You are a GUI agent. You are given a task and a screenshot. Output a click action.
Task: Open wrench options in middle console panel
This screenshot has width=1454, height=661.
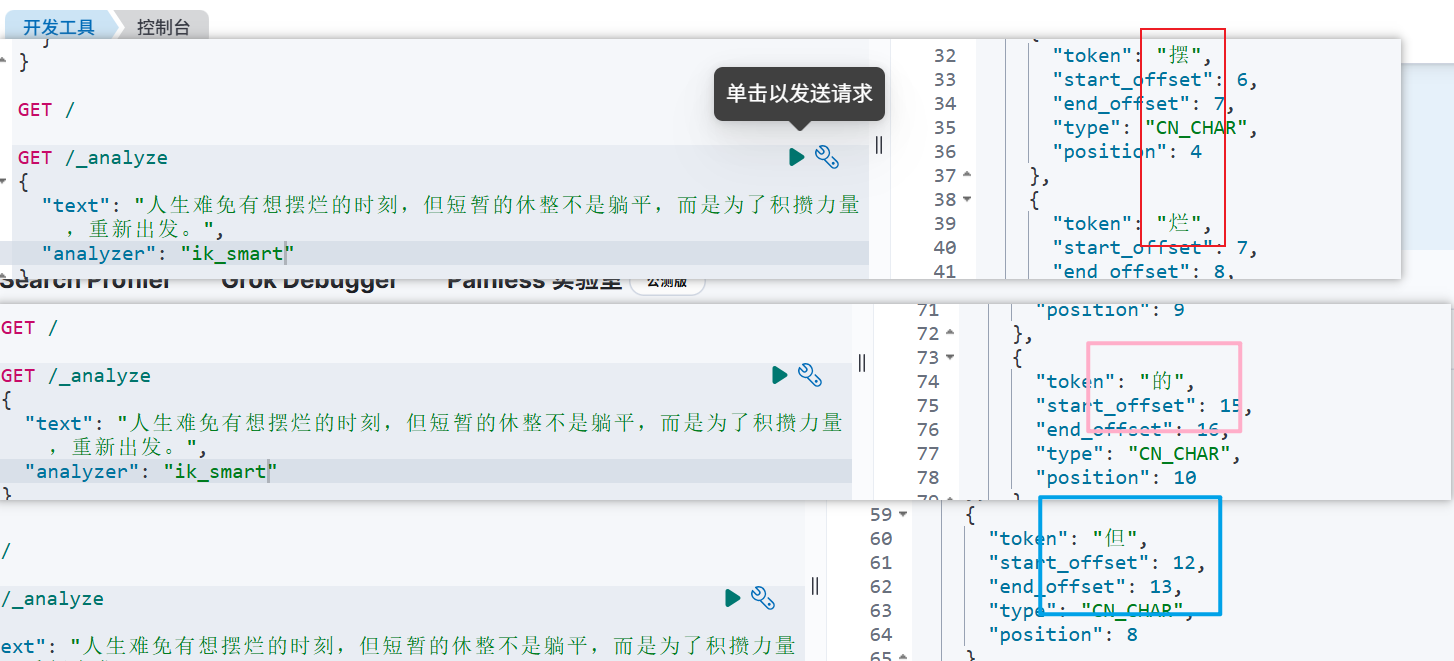pyautogui.click(x=809, y=375)
